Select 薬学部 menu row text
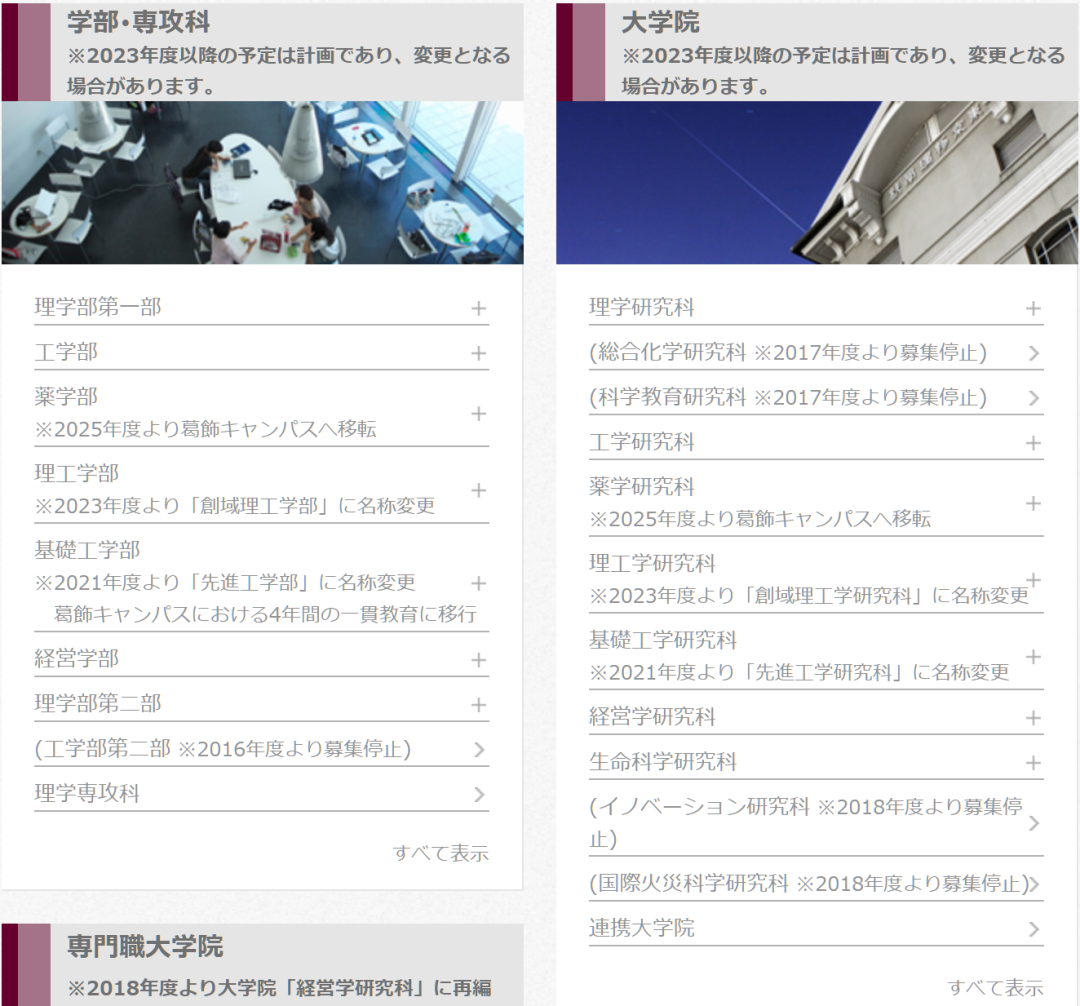Viewport: 1080px width, 1006px height. pos(66,397)
